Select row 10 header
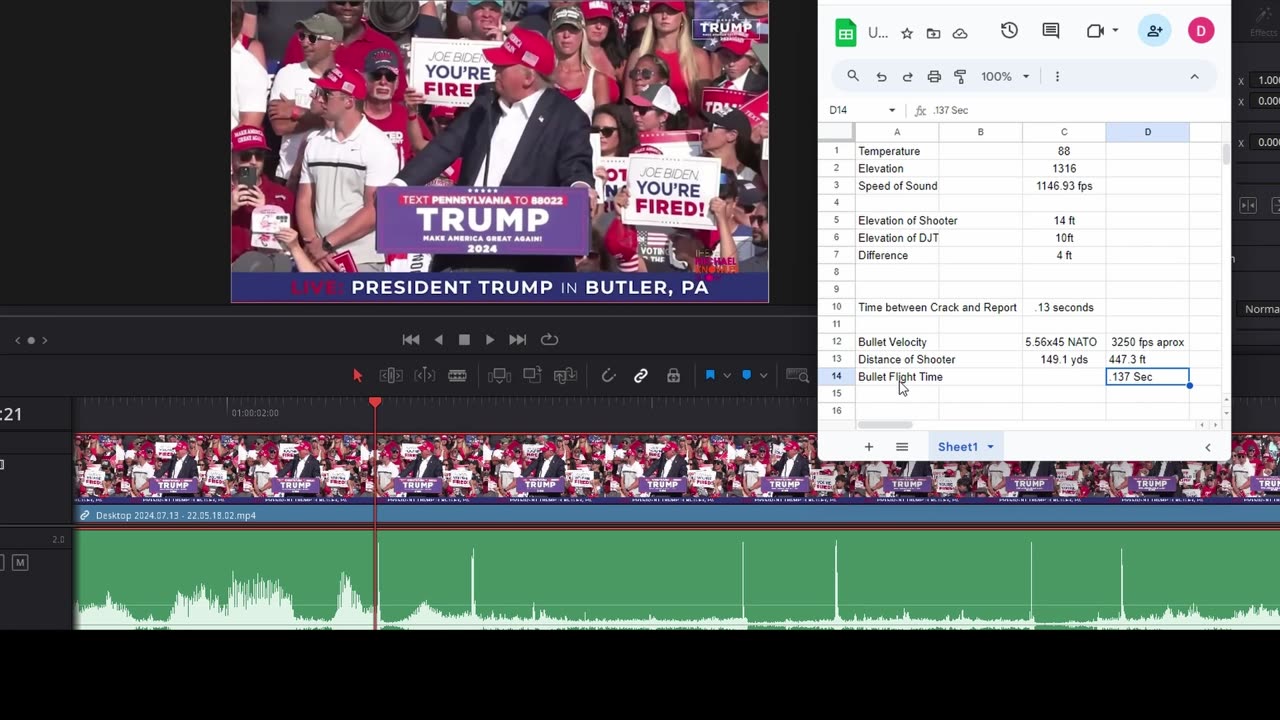Screen dimensions: 1280x720 836,307
